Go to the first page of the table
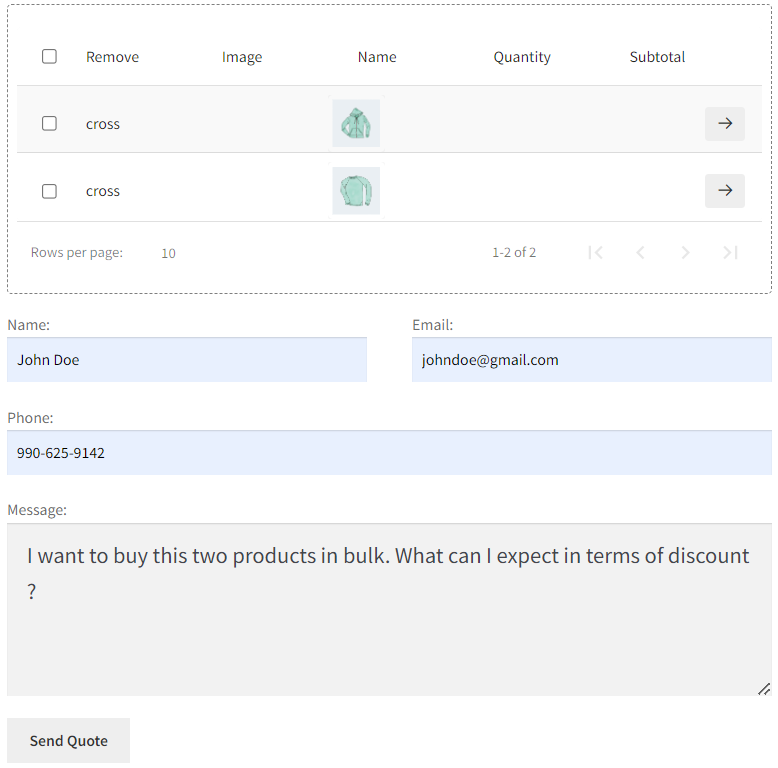This screenshot has width=778, height=768. [596, 253]
